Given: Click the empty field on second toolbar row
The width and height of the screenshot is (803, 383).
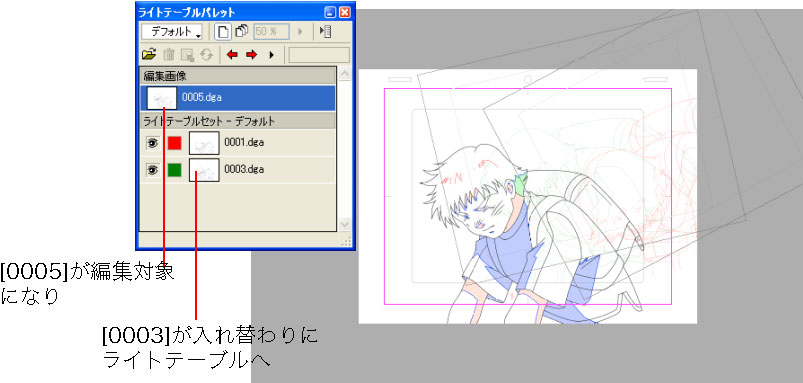Looking at the screenshot, I should (319, 55).
